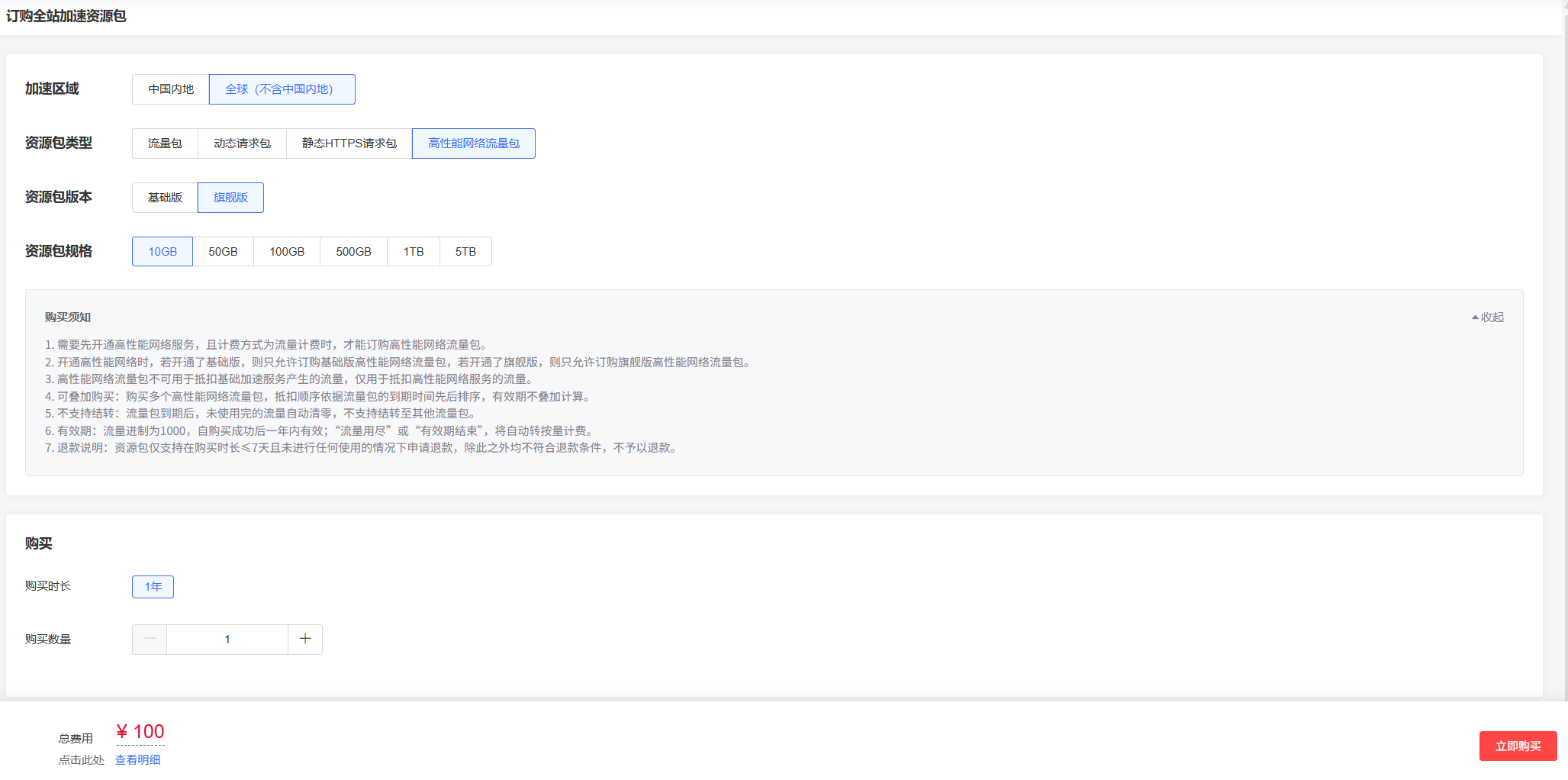Choose 流量包 resource package type

(165, 143)
